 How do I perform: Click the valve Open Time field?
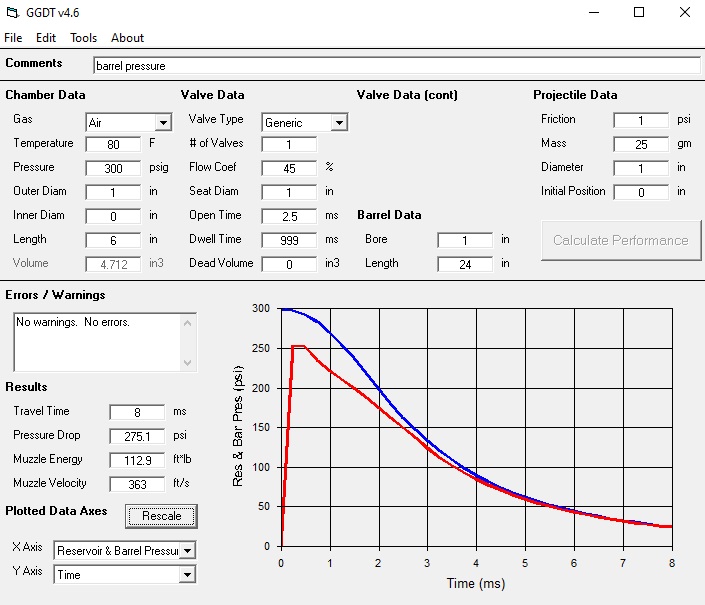click(288, 216)
